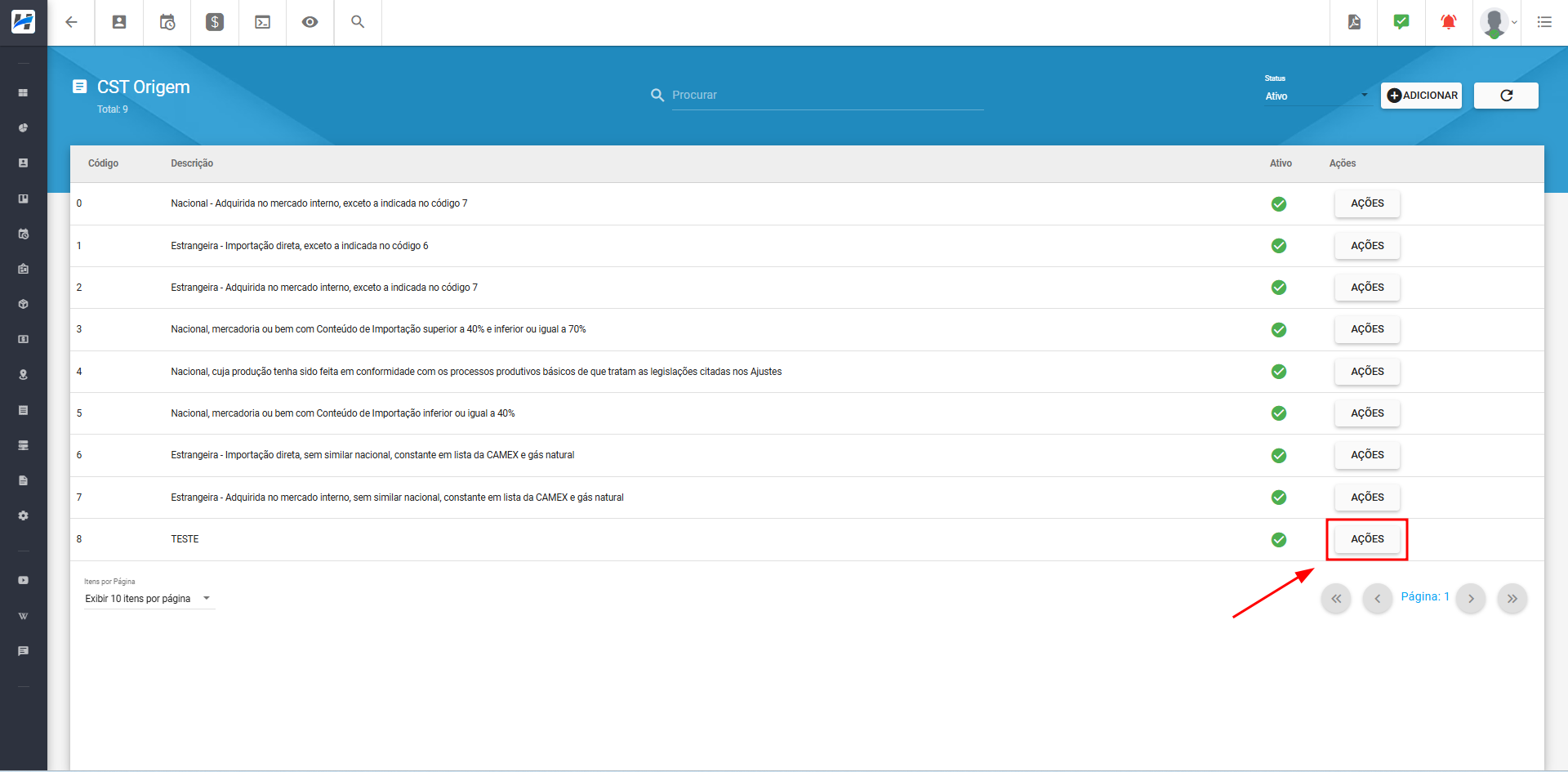Click the active checkmark for TESTE row
This screenshot has width=1568, height=772.
click(x=1279, y=540)
